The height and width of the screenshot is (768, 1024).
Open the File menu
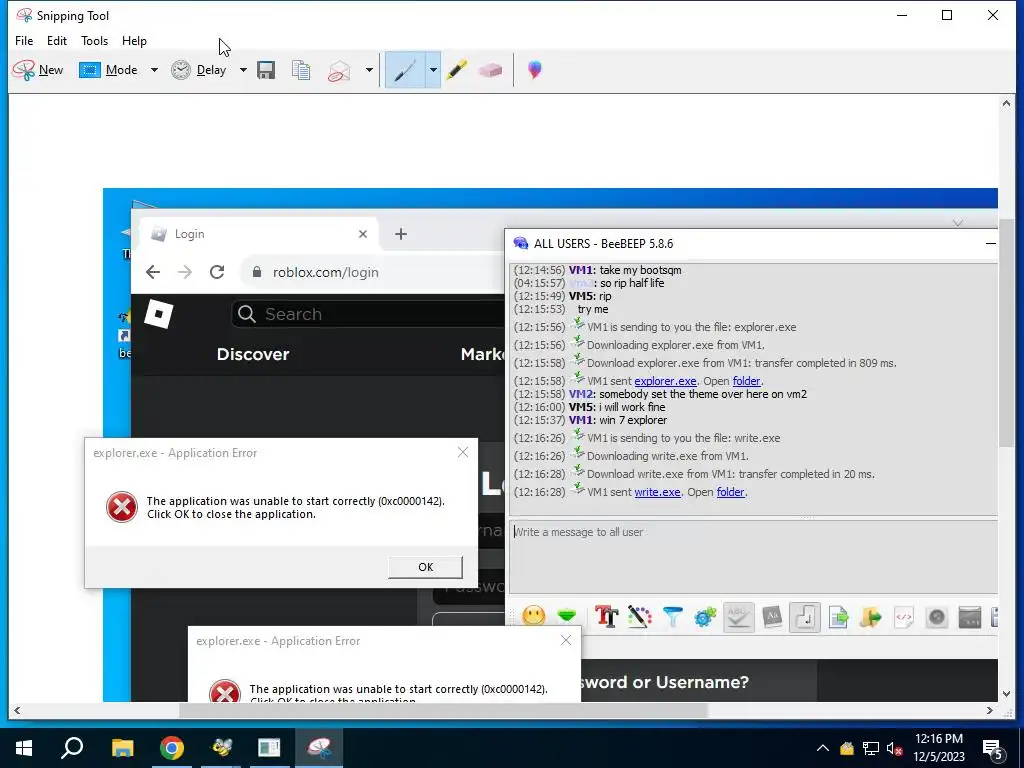tap(24, 40)
